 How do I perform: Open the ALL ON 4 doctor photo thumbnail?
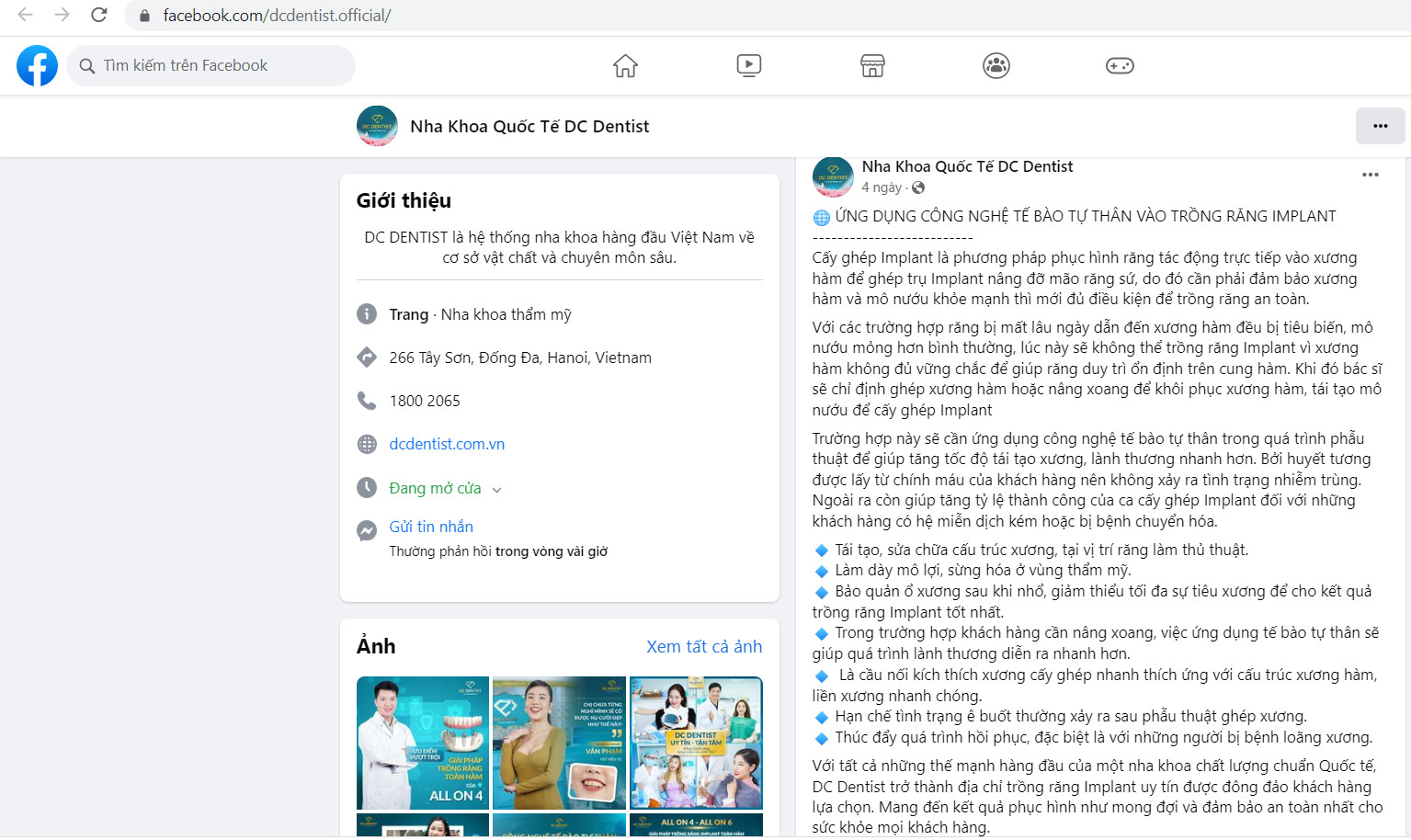pyautogui.click(x=423, y=743)
